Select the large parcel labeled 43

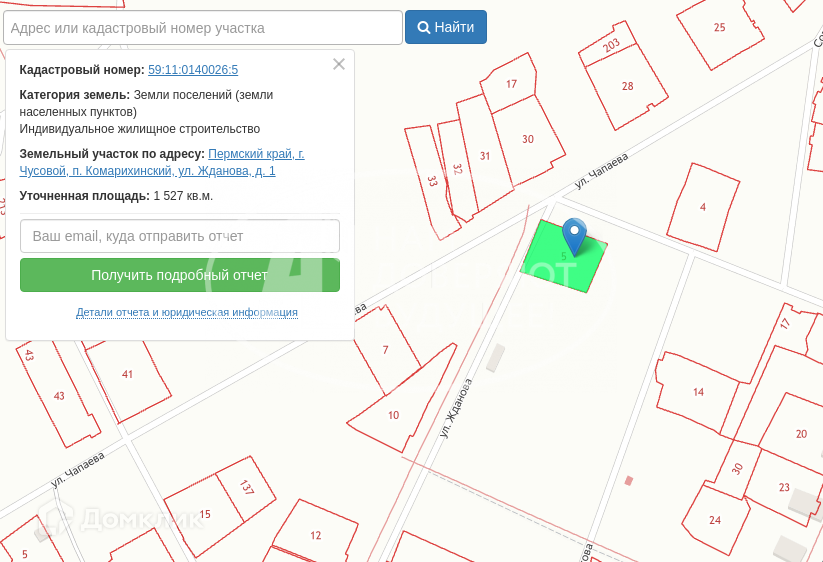pos(59,396)
